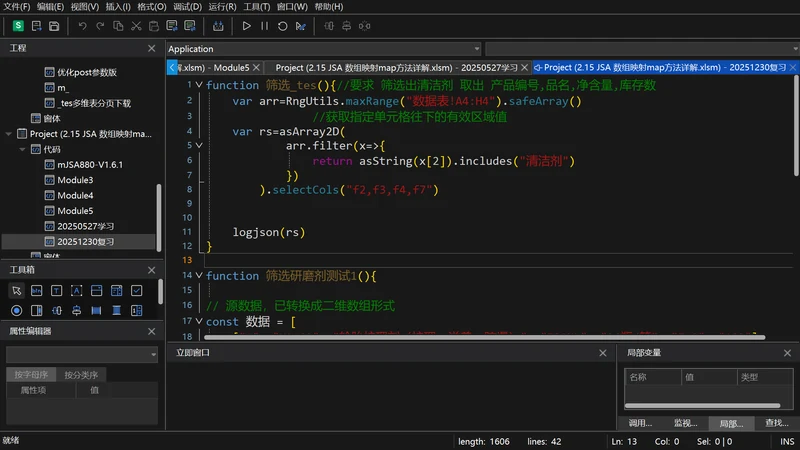Open the Application object dropdown

[477, 49]
